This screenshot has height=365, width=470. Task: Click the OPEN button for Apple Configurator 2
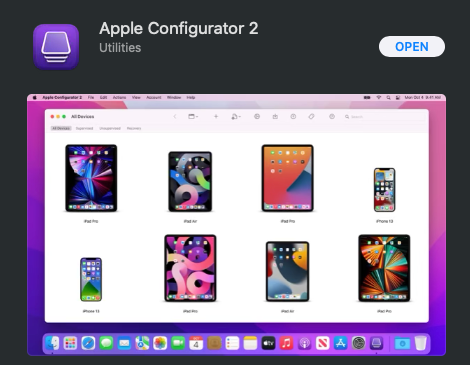click(x=412, y=47)
